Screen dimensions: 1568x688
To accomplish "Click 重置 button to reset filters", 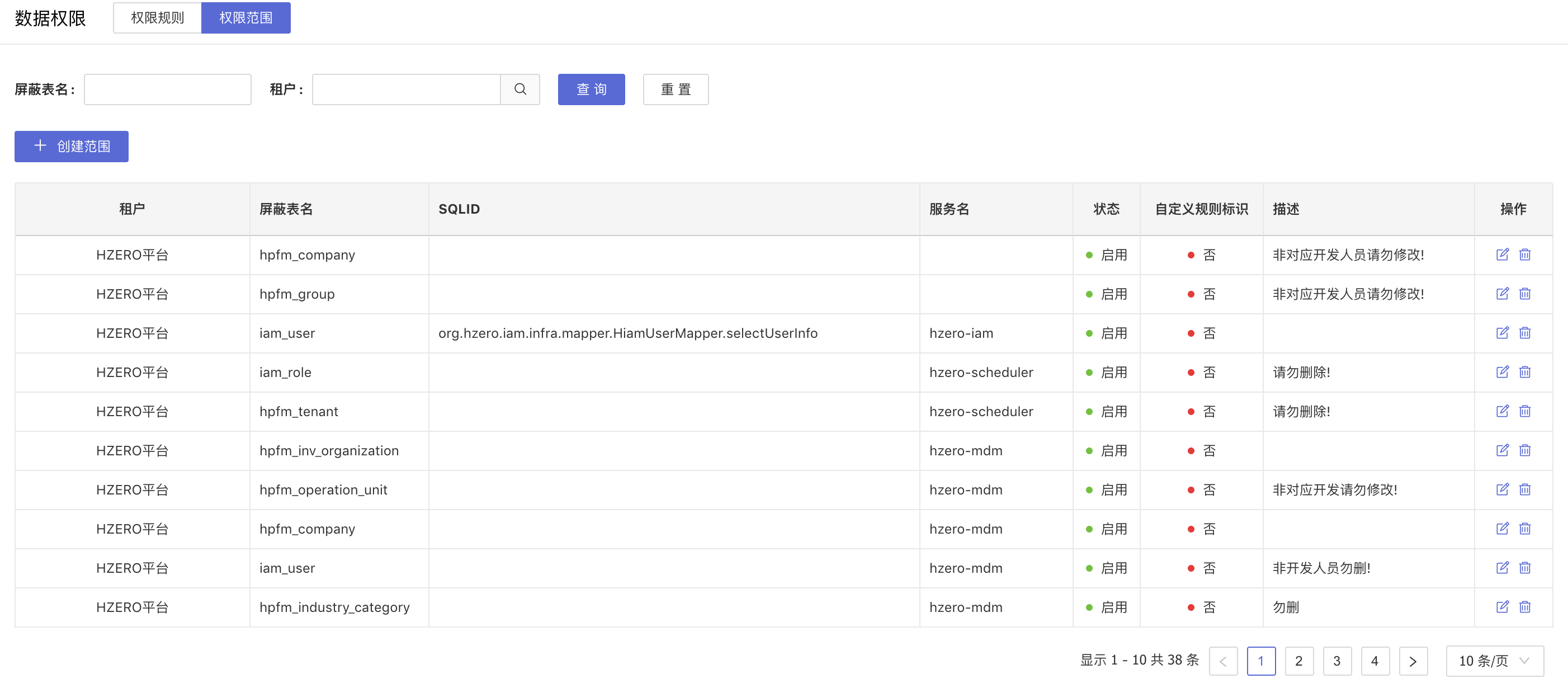I will [x=675, y=89].
